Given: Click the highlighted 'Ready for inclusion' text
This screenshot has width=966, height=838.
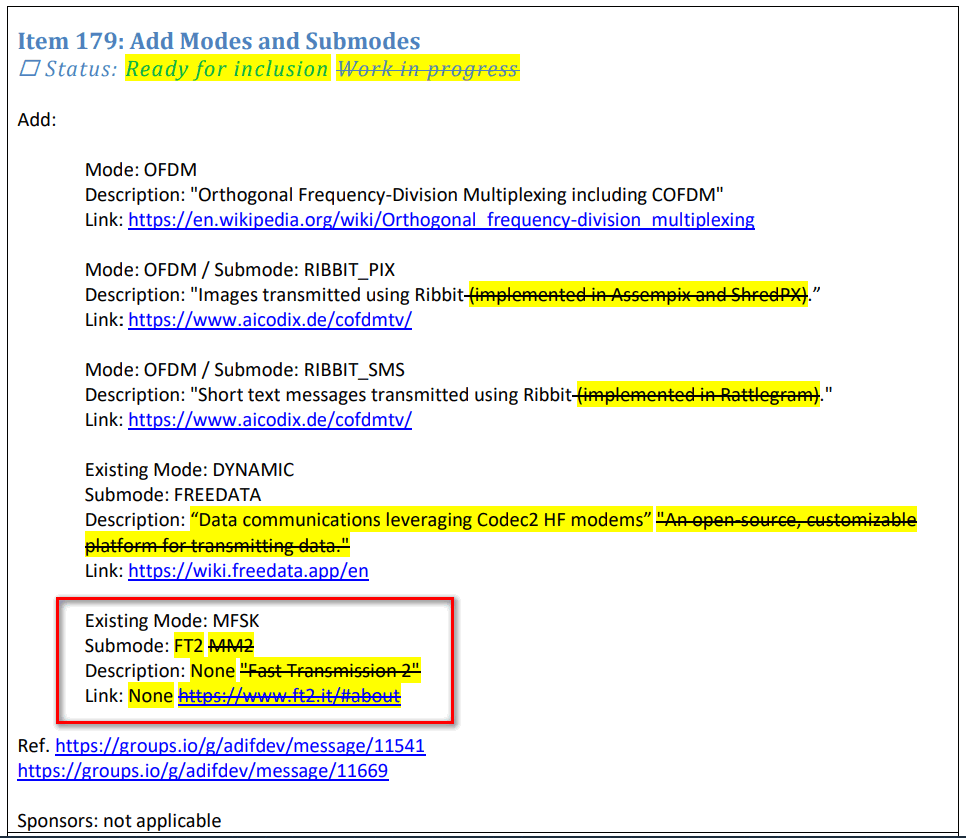Looking at the screenshot, I should (227, 69).
